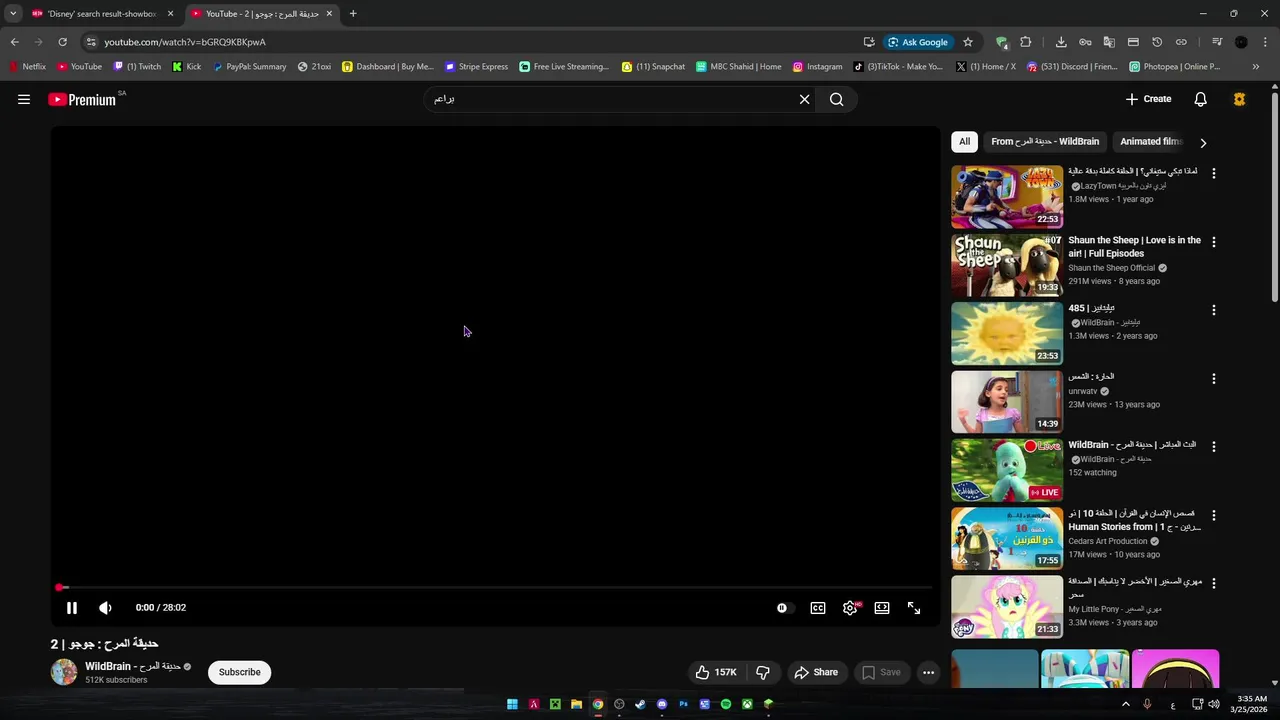This screenshot has height=720, width=1280.
Task: Open the tab search dropdown
Action: (12, 14)
